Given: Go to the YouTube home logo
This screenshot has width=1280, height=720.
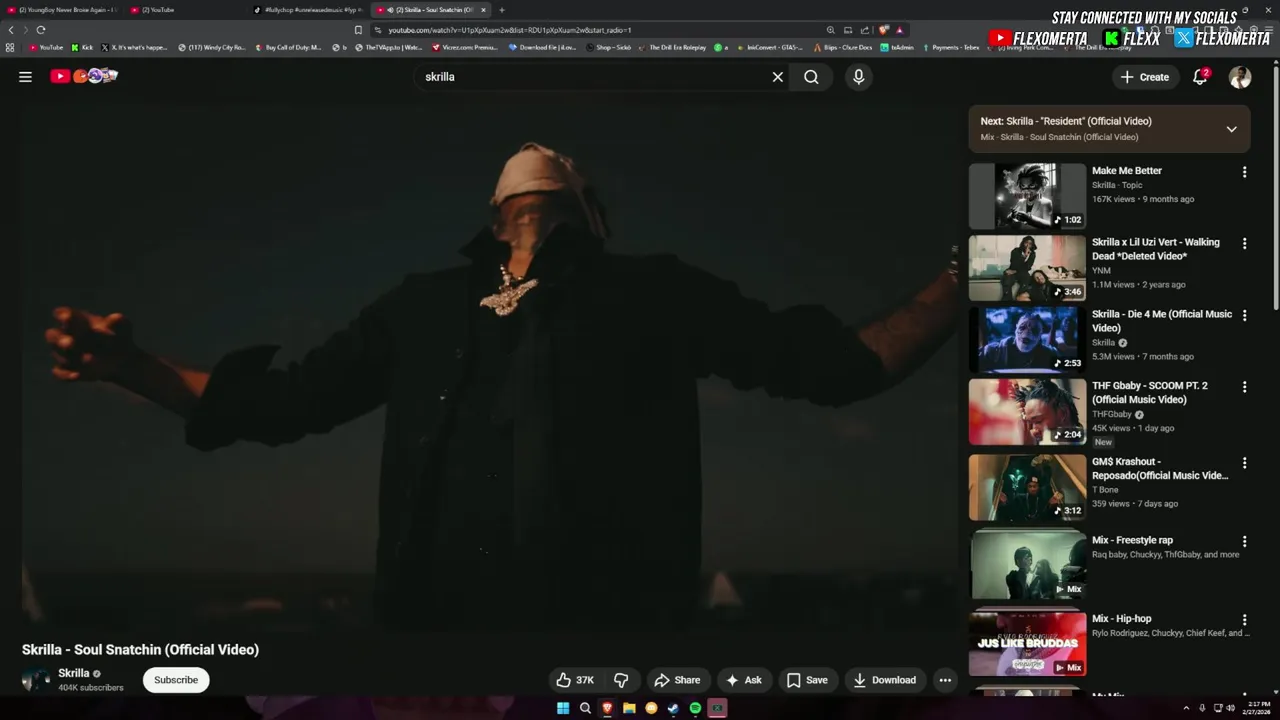Looking at the screenshot, I should (84, 76).
